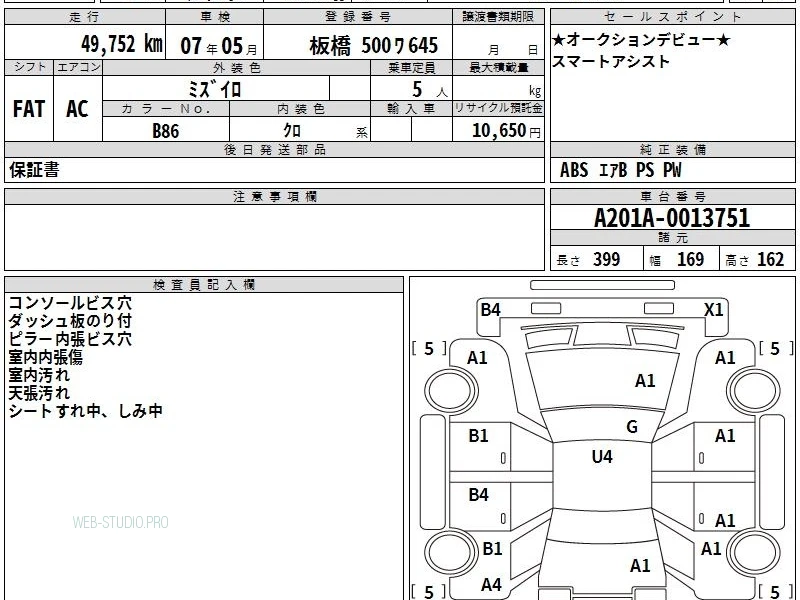Click the 登録番号 header cell
800x600 pixels.
coord(358,17)
